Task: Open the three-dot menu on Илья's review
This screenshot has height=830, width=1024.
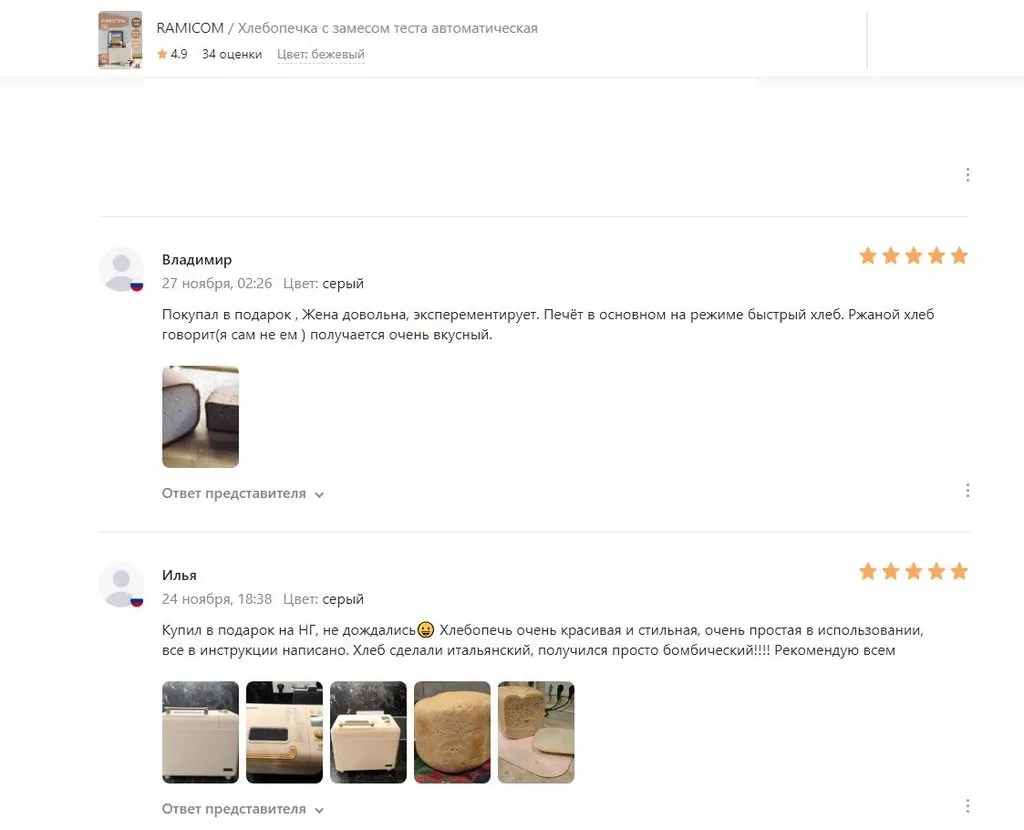Action: [x=967, y=806]
